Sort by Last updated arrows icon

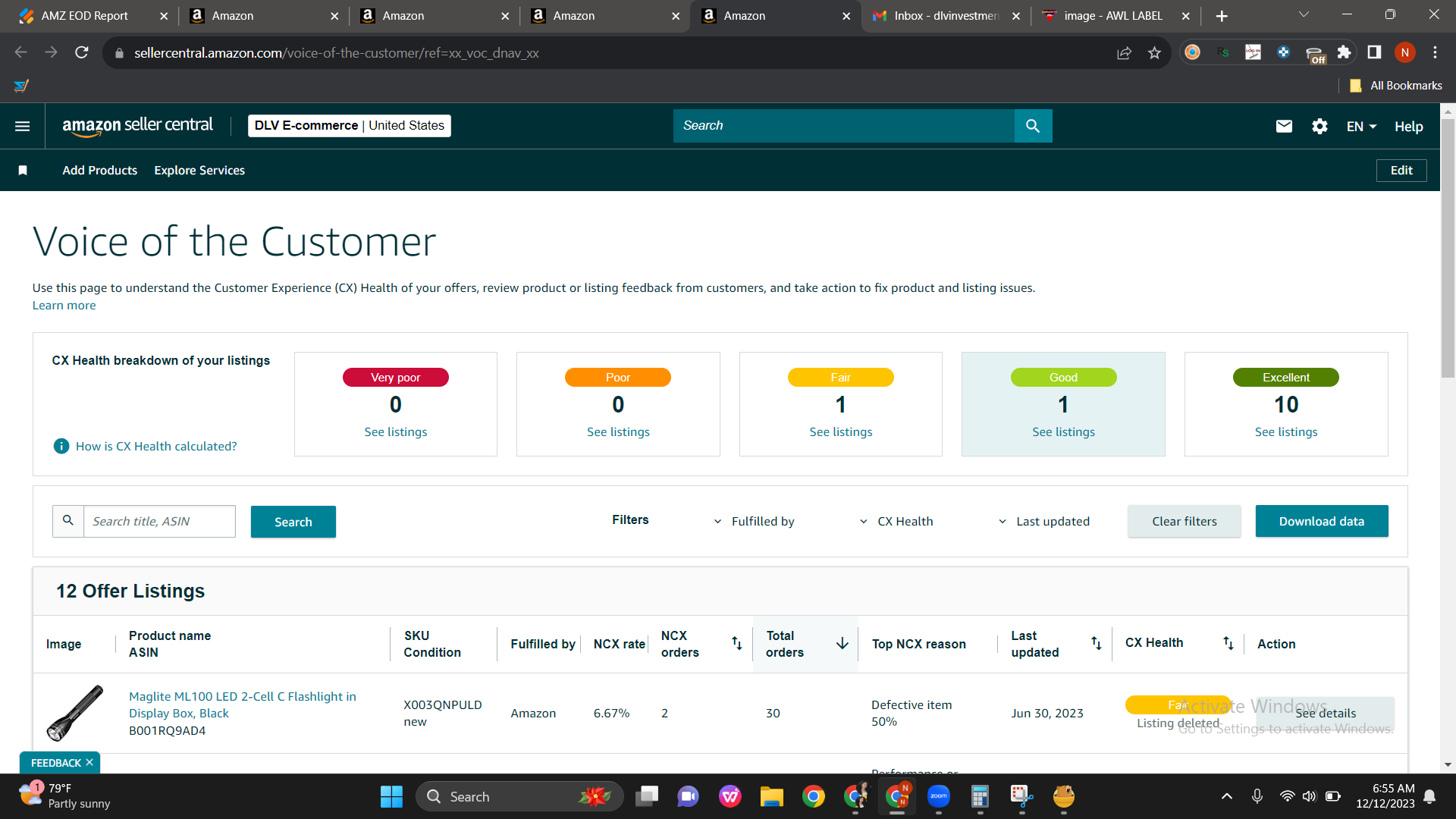click(1096, 644)
